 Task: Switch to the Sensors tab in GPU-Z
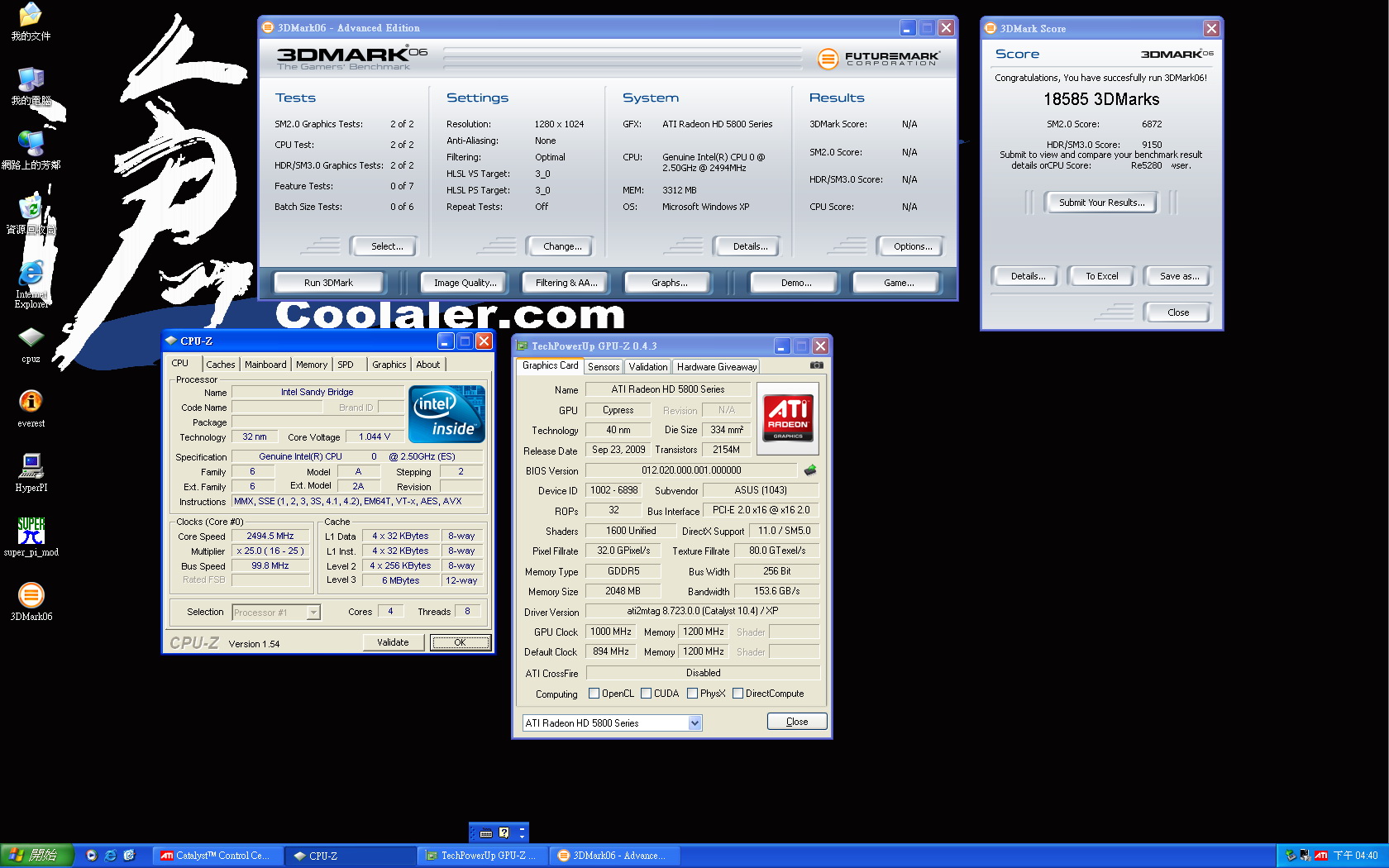click(x=604, y=367)
